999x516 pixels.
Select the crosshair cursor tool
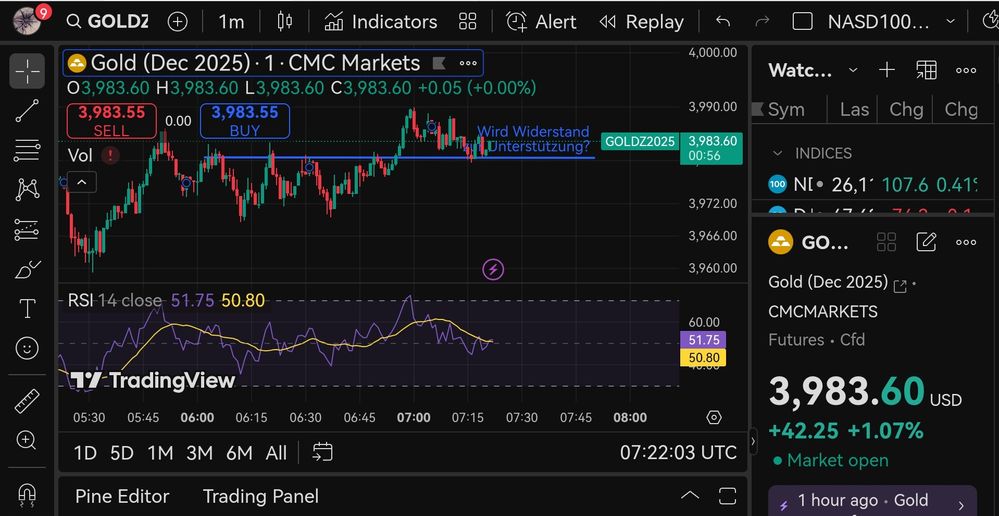click(27, 71)
